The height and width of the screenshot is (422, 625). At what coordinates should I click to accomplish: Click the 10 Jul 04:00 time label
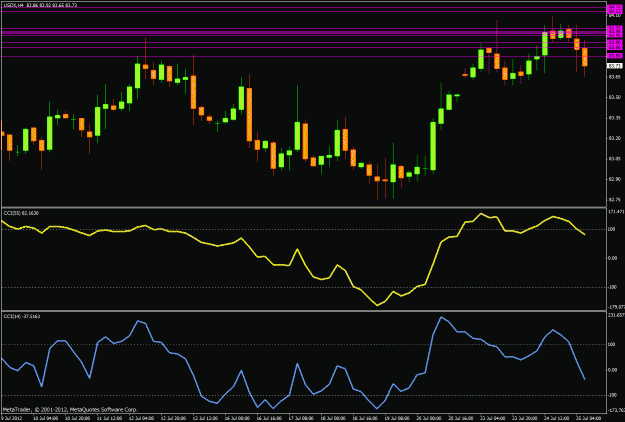(x=45, y=418)
